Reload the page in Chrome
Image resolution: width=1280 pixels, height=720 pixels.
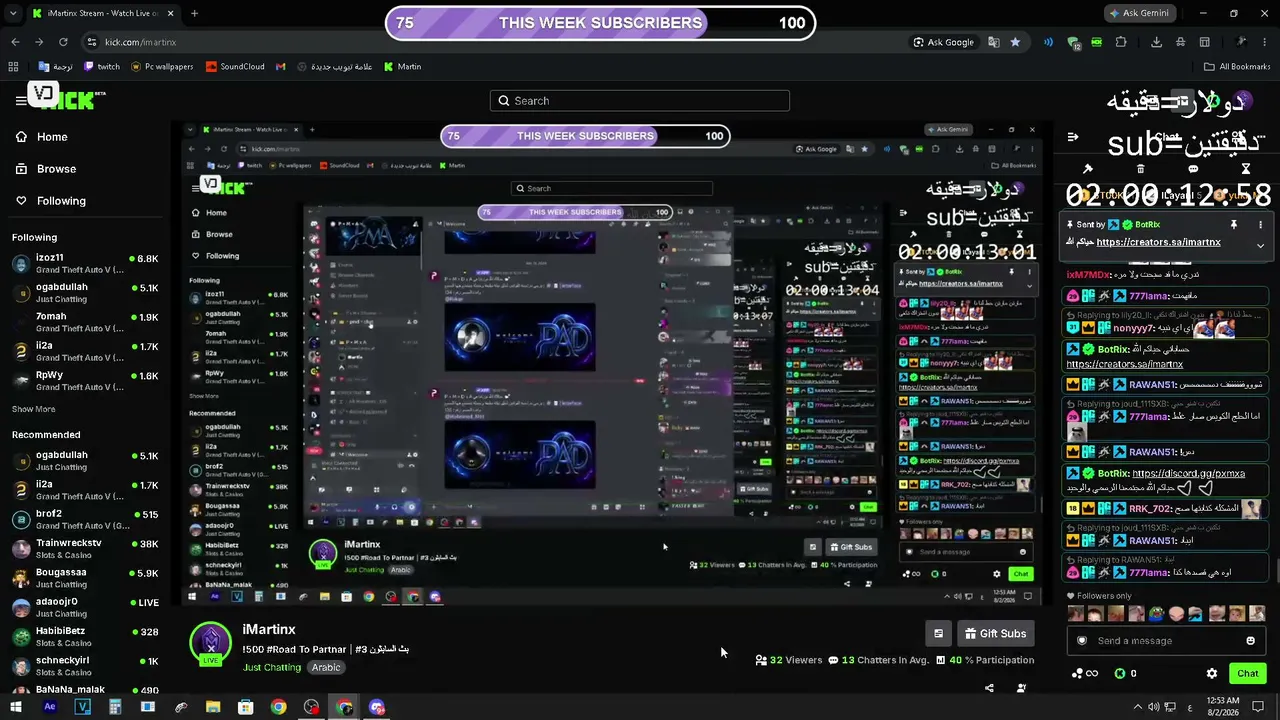[63, 42]
